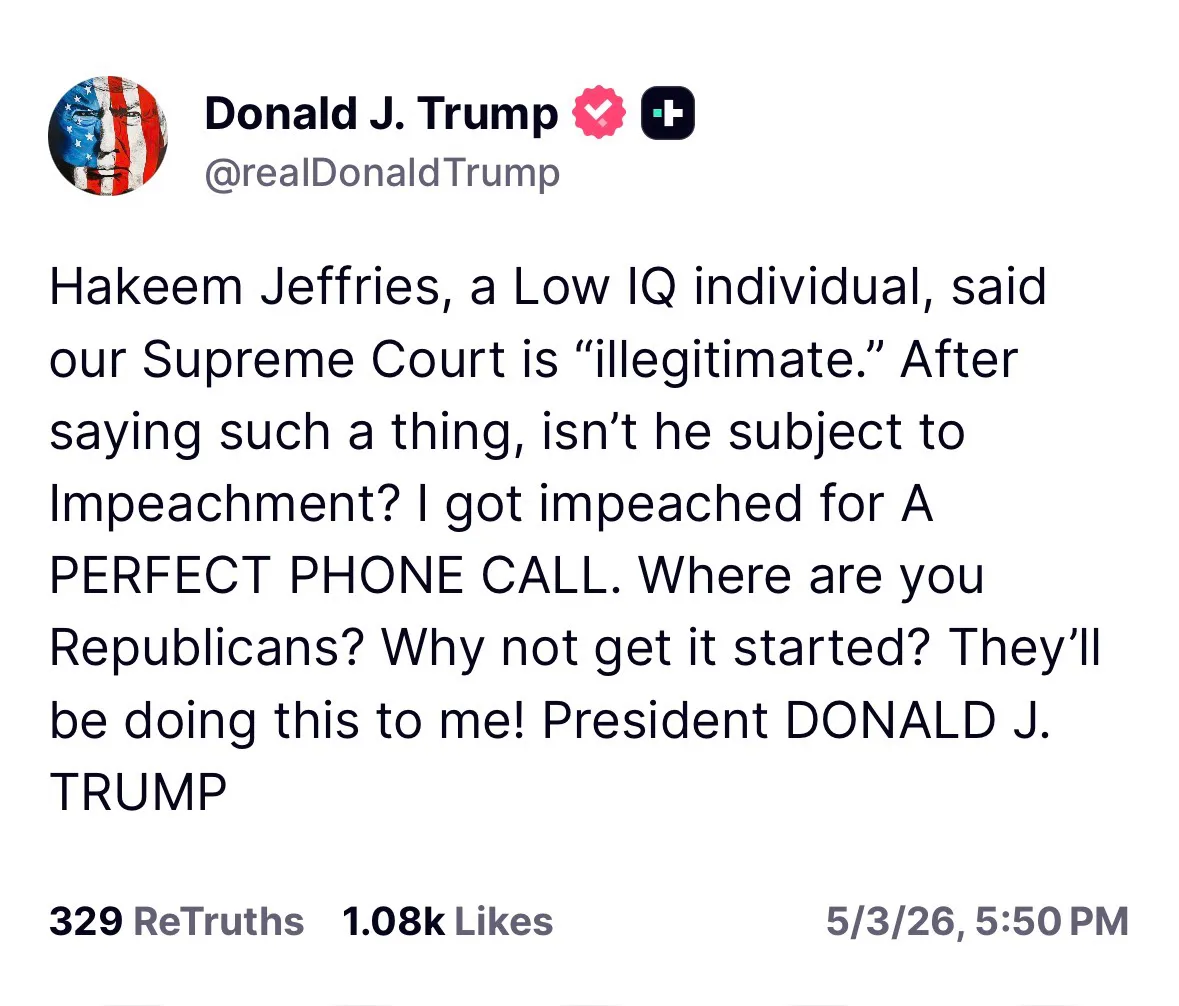This screenshot has width=1179, height=1006.
Task: Click President DONALD J. signature text
Action: 796,720
